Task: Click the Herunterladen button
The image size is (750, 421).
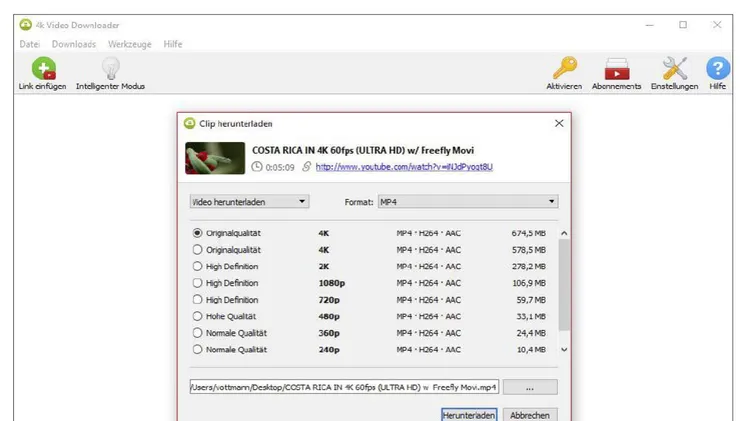Action: (469, 415)
